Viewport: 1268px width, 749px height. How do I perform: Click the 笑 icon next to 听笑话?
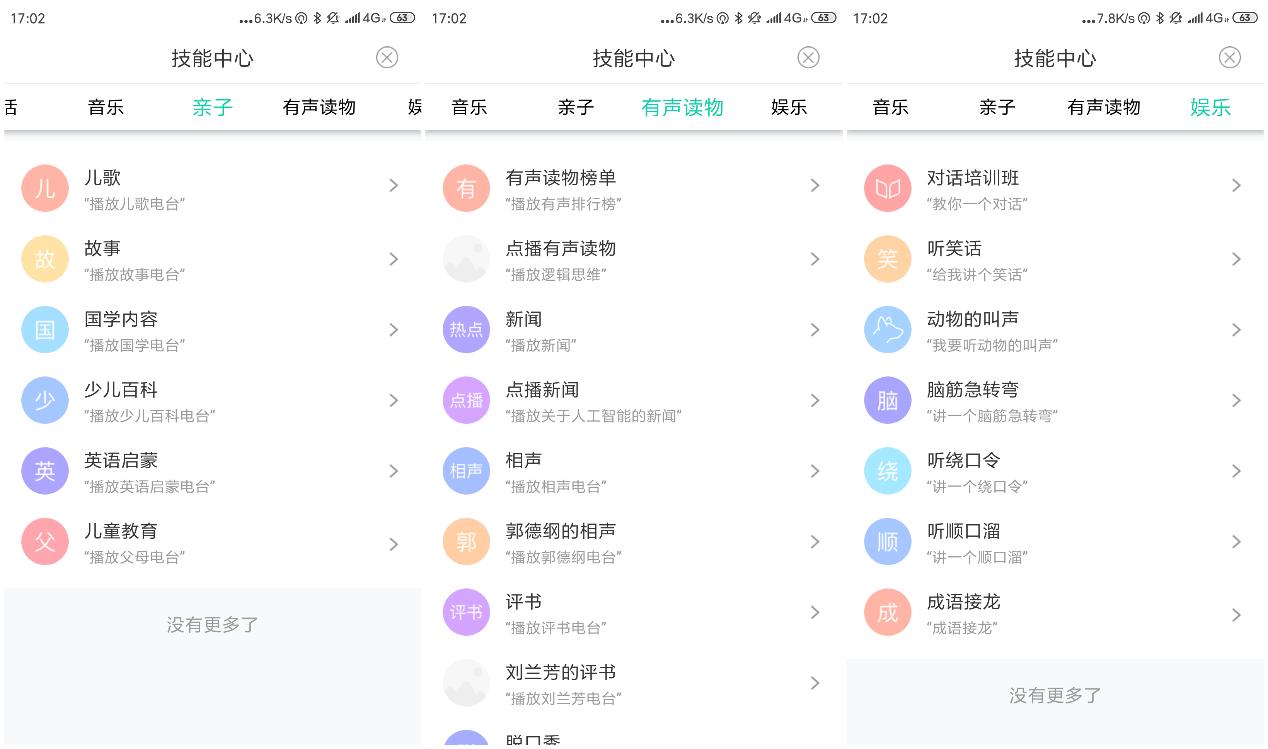(x=888, y=259)
